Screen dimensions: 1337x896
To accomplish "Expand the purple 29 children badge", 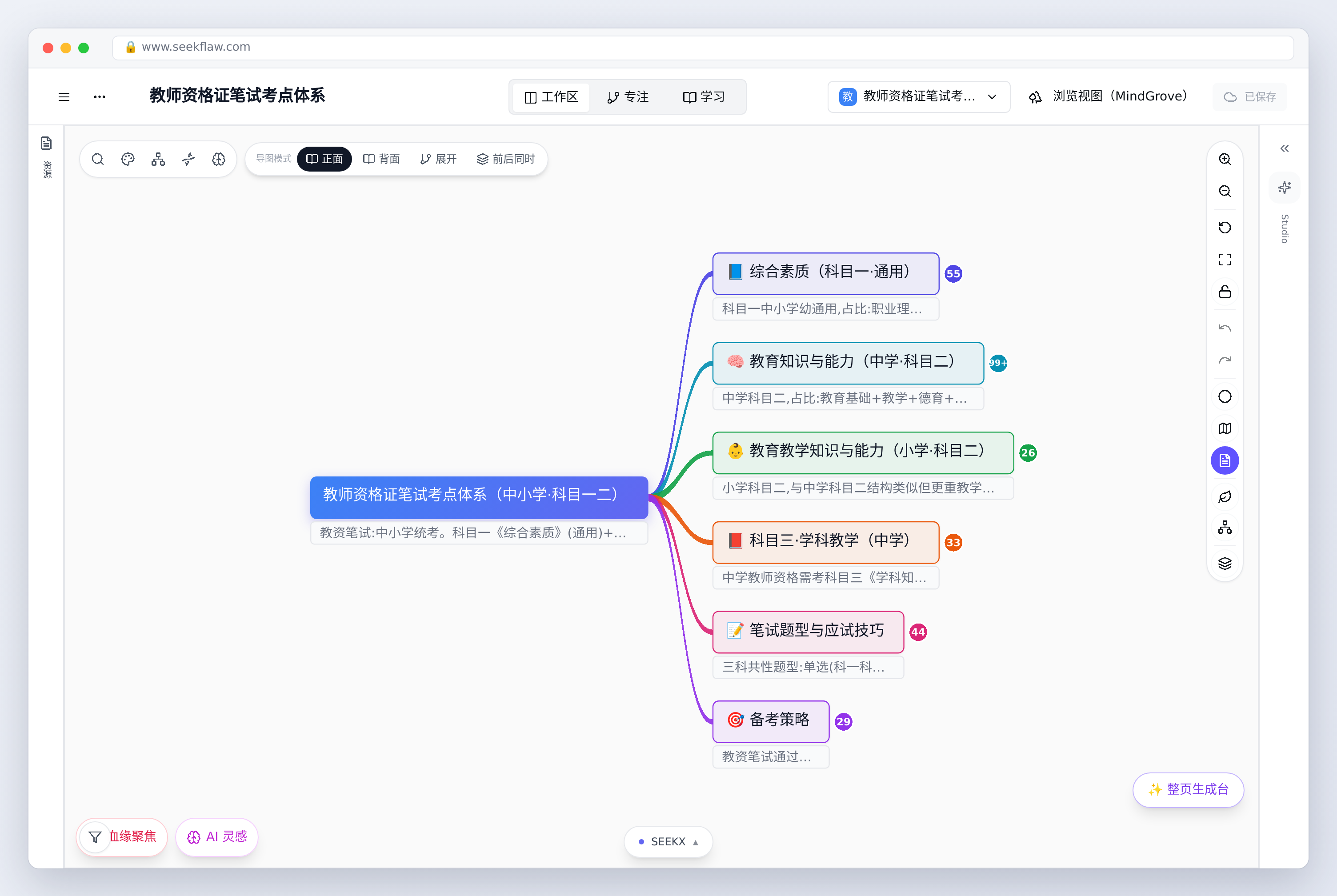I will pos(843,722).
